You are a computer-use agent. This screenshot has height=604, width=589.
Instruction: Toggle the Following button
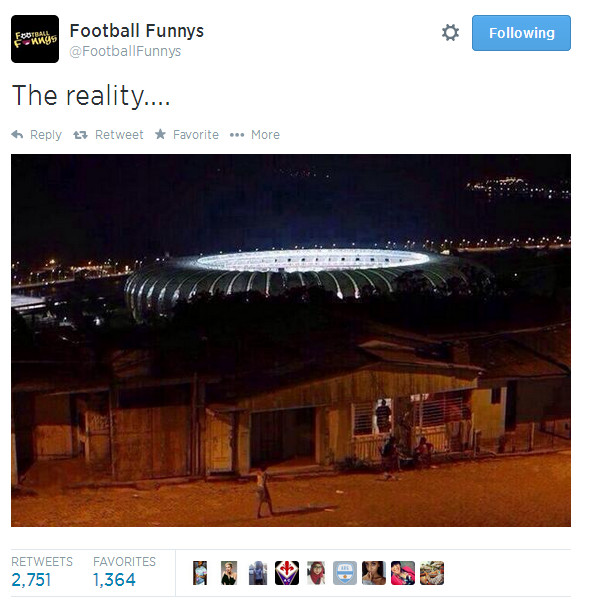[521, 33]
